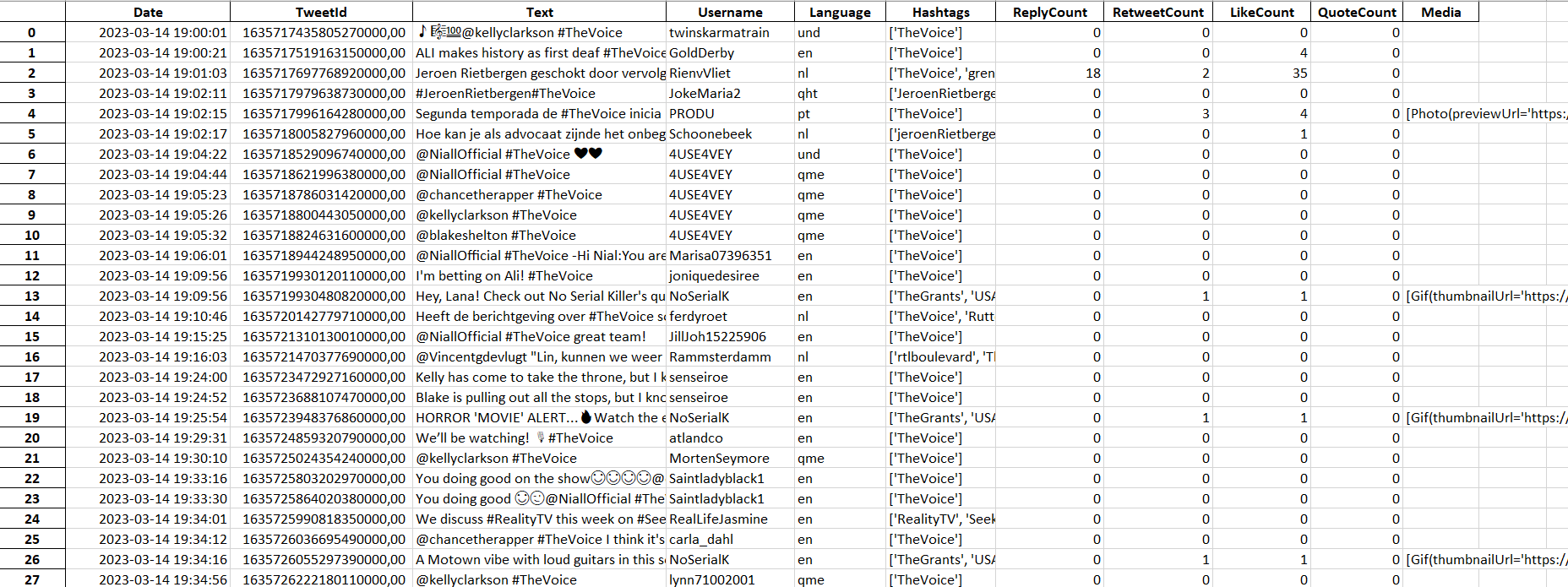Select the Date column header
The image size is (1568, 587).
coord(148,12)
